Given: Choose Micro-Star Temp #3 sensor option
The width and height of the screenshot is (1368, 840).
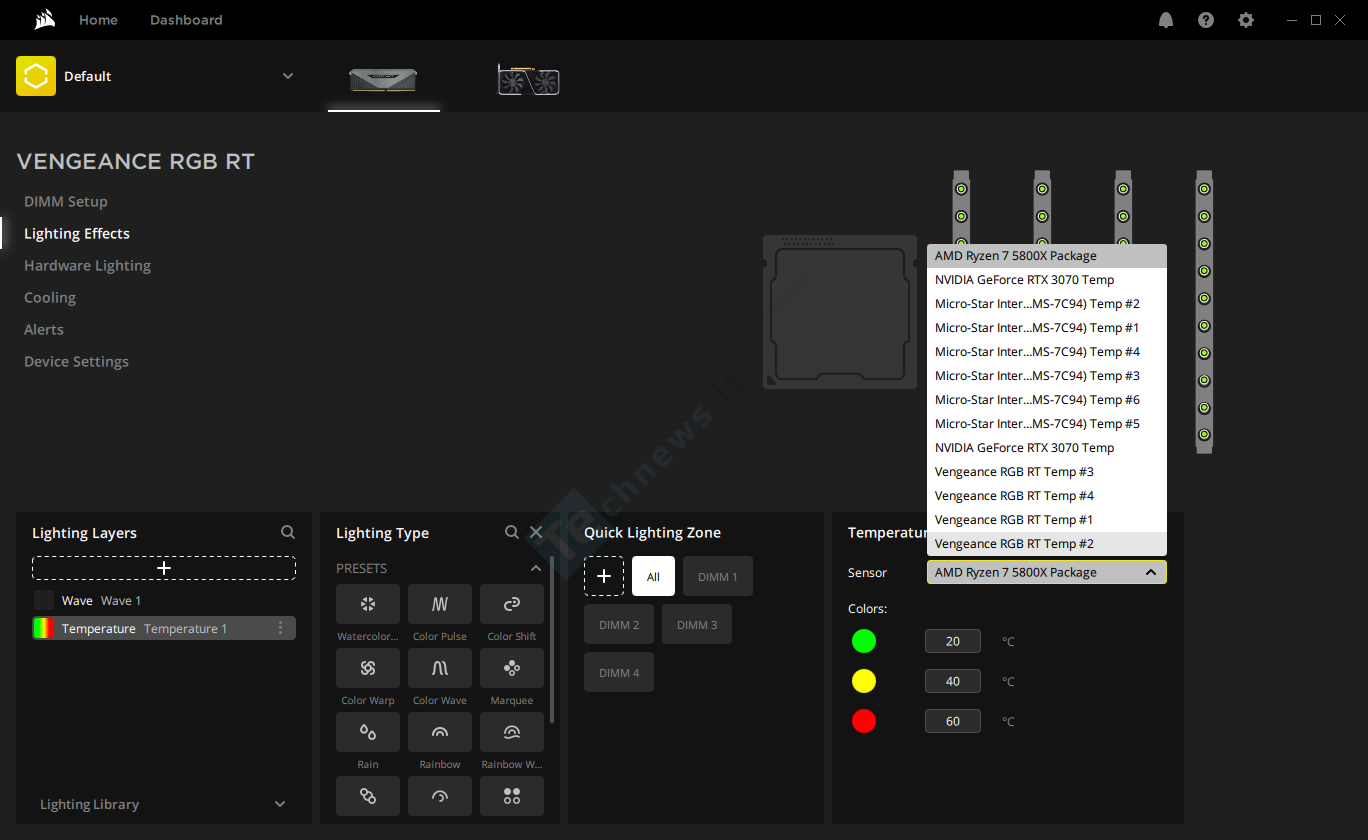Looking at the screenshot, I should 1047,376.
